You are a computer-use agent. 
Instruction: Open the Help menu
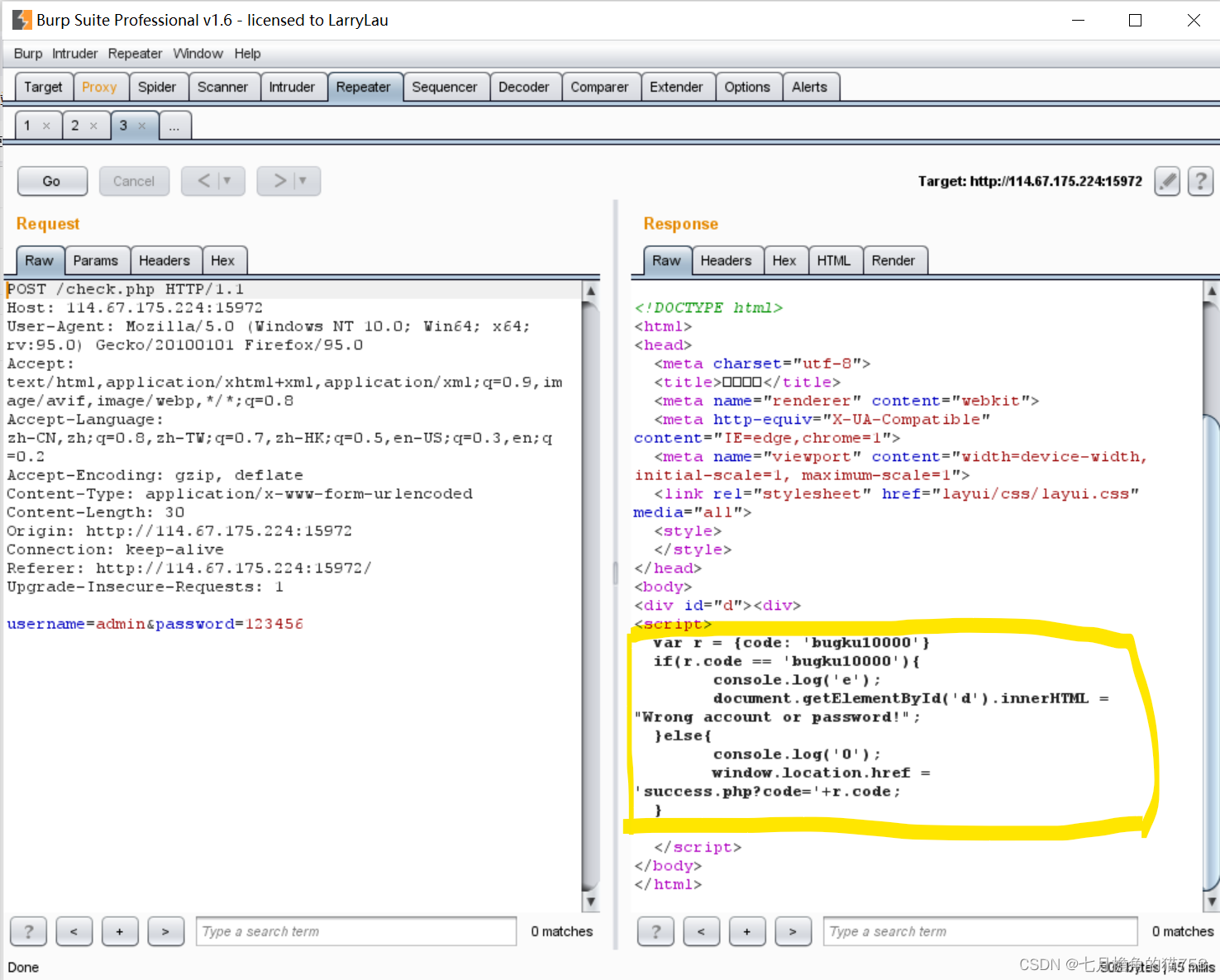(247, 54)
